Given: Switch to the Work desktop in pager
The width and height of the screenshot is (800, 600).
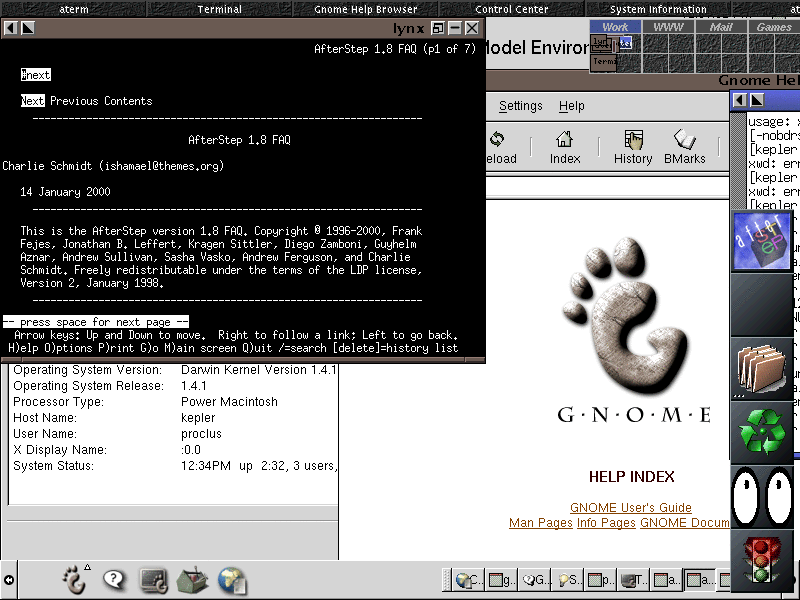Looking at the screenshot, I should tap(615, 27).
